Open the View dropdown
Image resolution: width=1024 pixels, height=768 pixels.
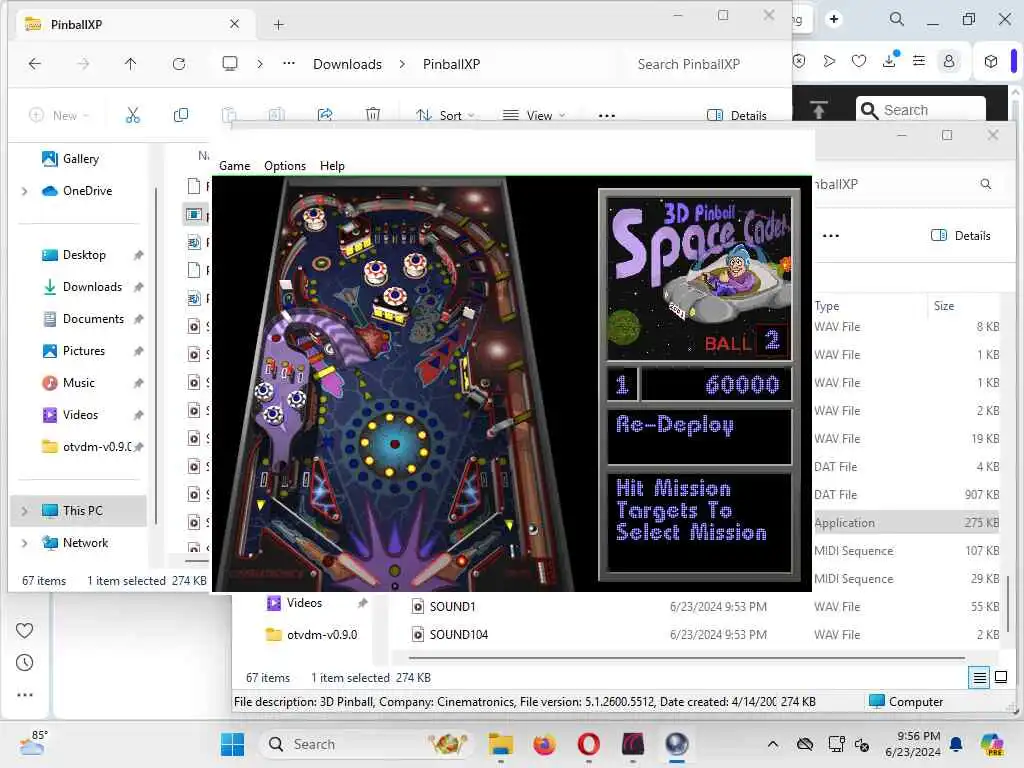click(534, 116)
